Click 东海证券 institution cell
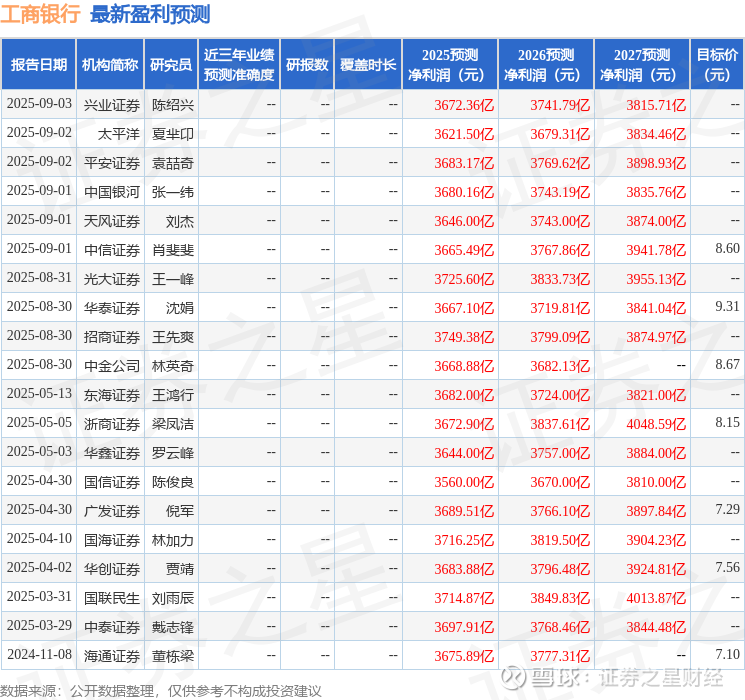745x700 pixels. click(x=112, y=395)
